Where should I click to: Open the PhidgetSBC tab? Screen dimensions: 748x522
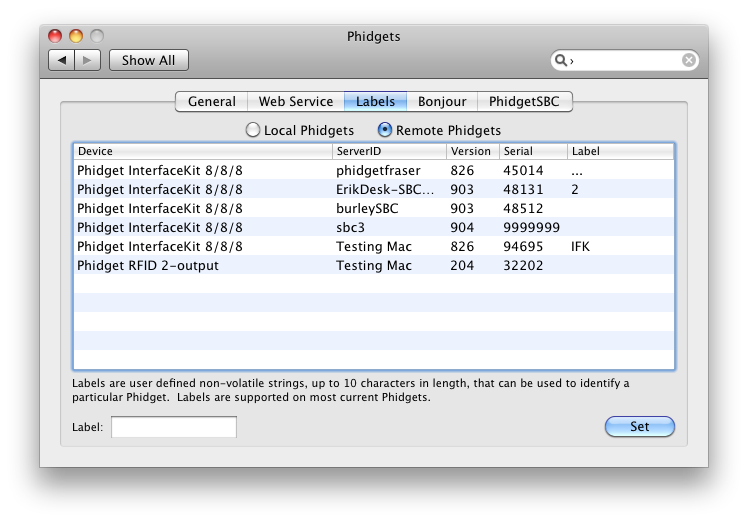(x=524, y=101)
